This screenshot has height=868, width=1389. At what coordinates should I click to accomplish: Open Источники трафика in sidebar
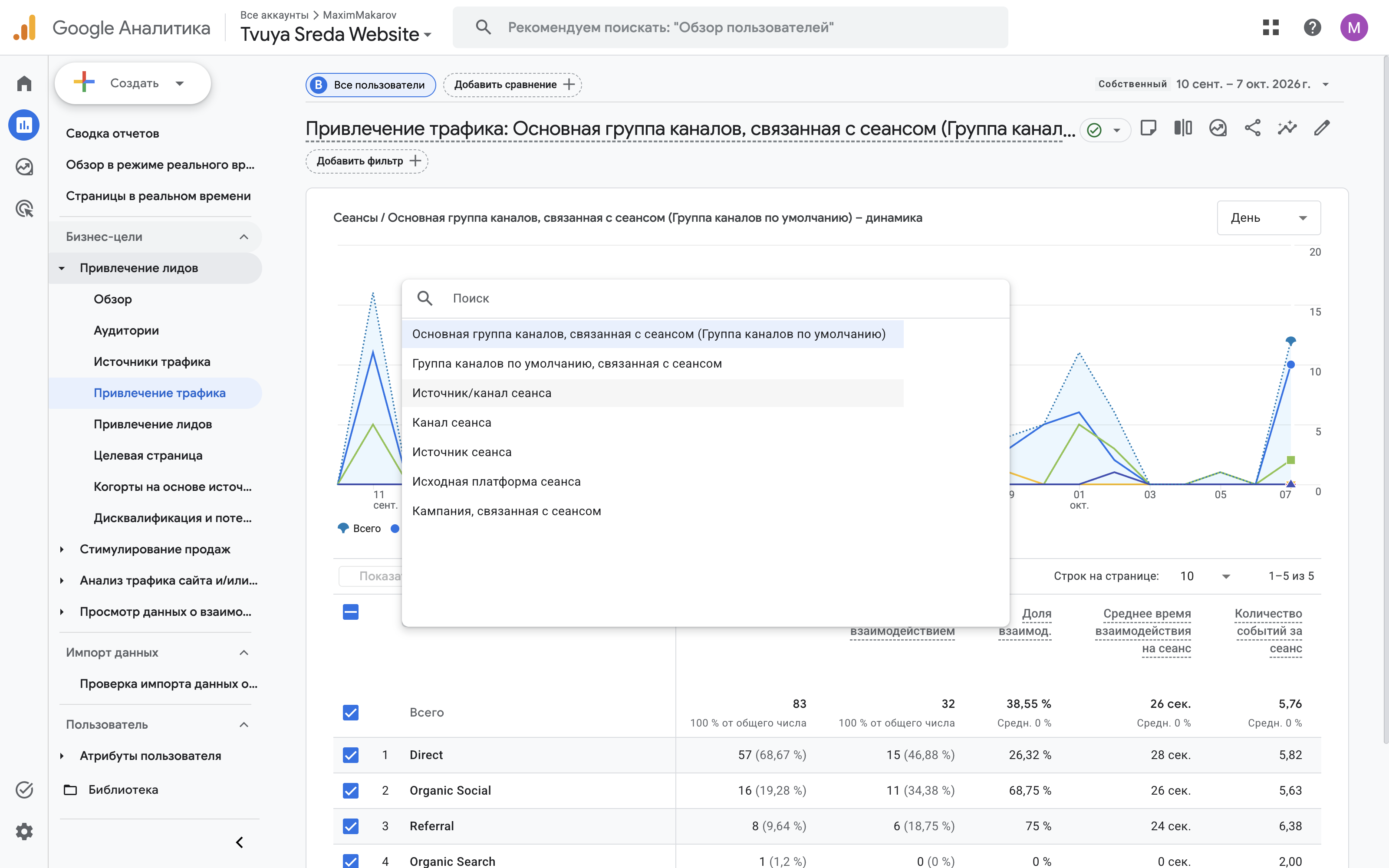coord(152,362)
